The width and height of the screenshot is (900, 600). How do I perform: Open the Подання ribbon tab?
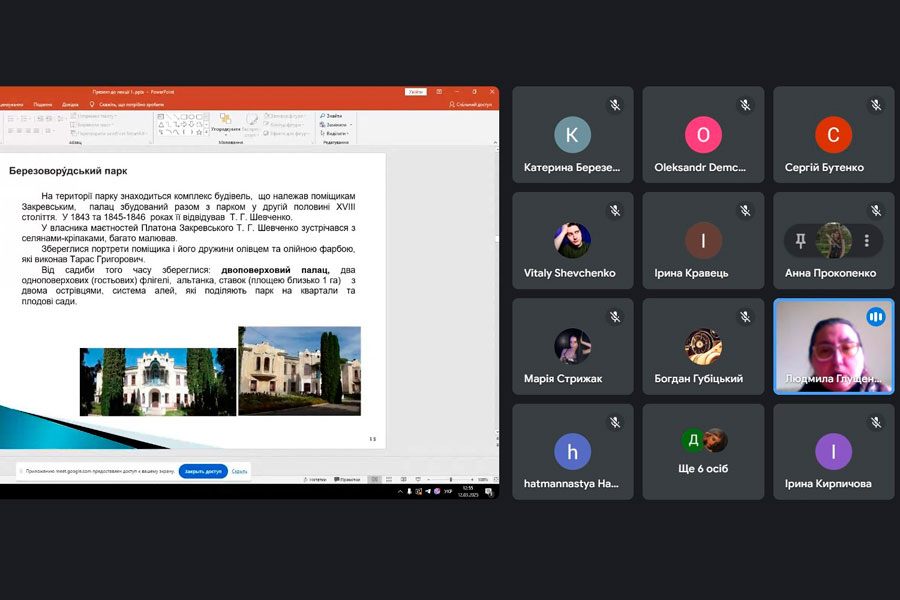coord(43,104)
